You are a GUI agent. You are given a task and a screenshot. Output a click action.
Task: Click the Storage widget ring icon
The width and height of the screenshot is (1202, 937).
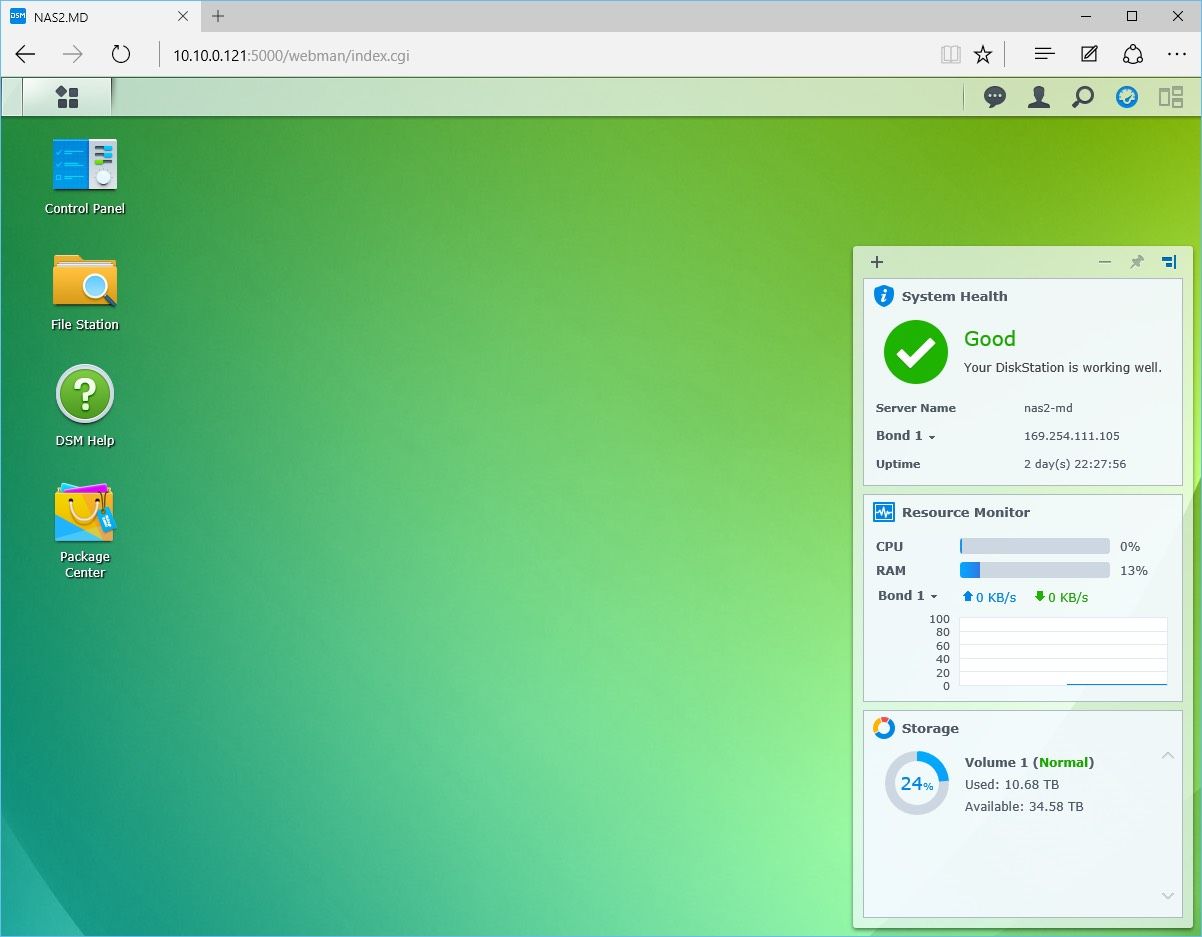click(884, 728)
